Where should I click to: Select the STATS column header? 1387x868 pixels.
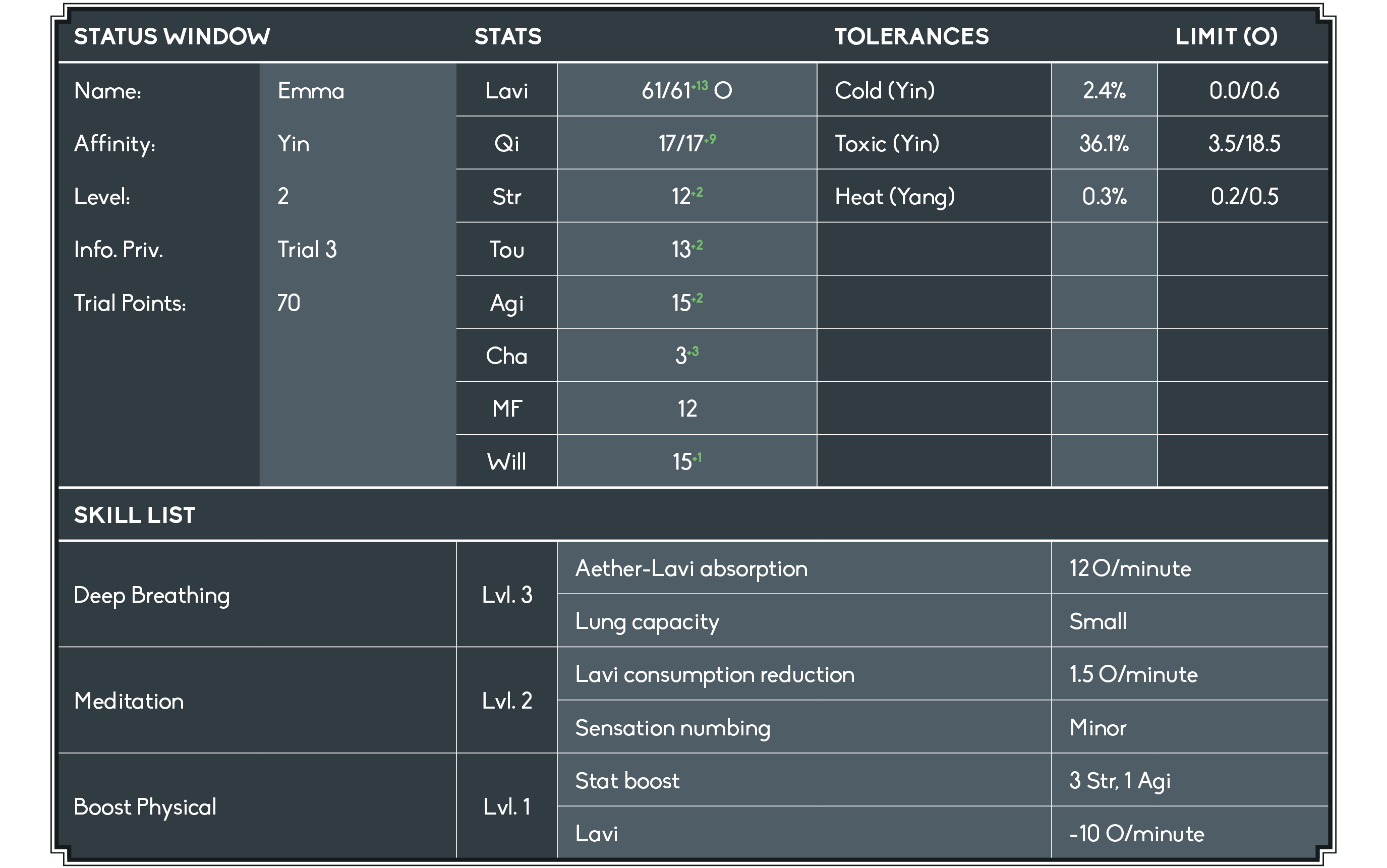pos(507,37)
